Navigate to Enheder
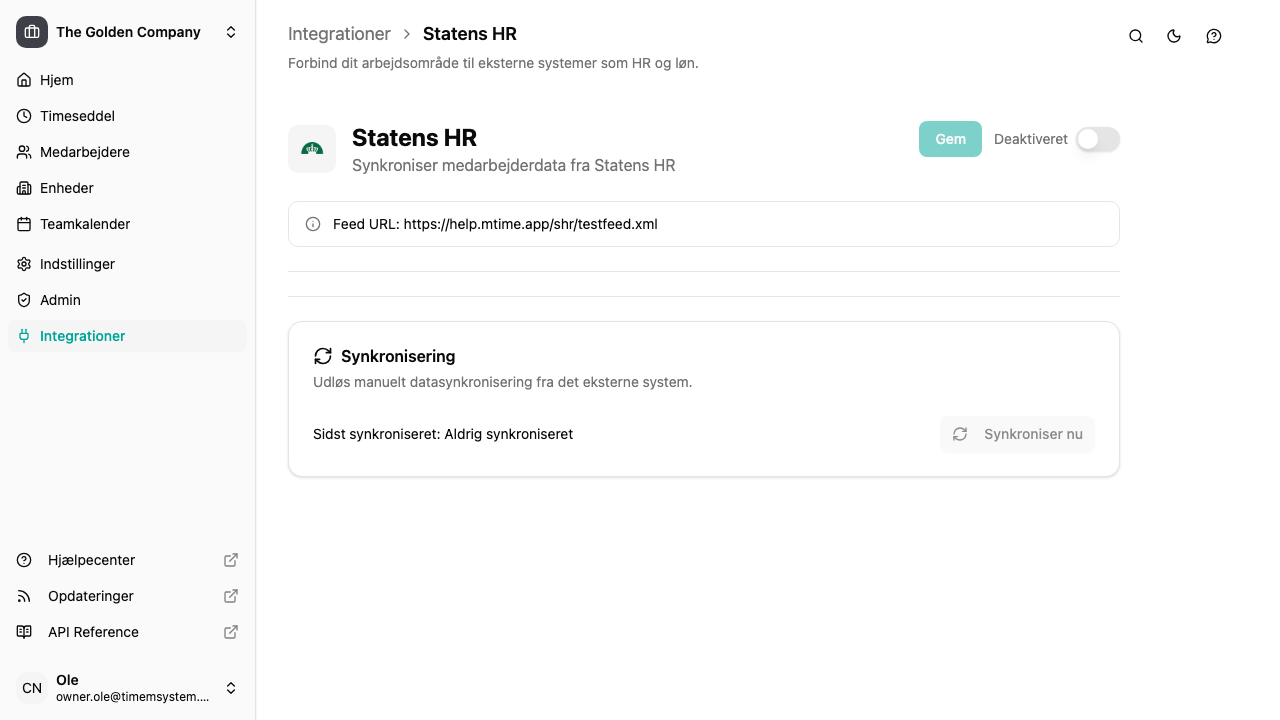 point(127,188)
